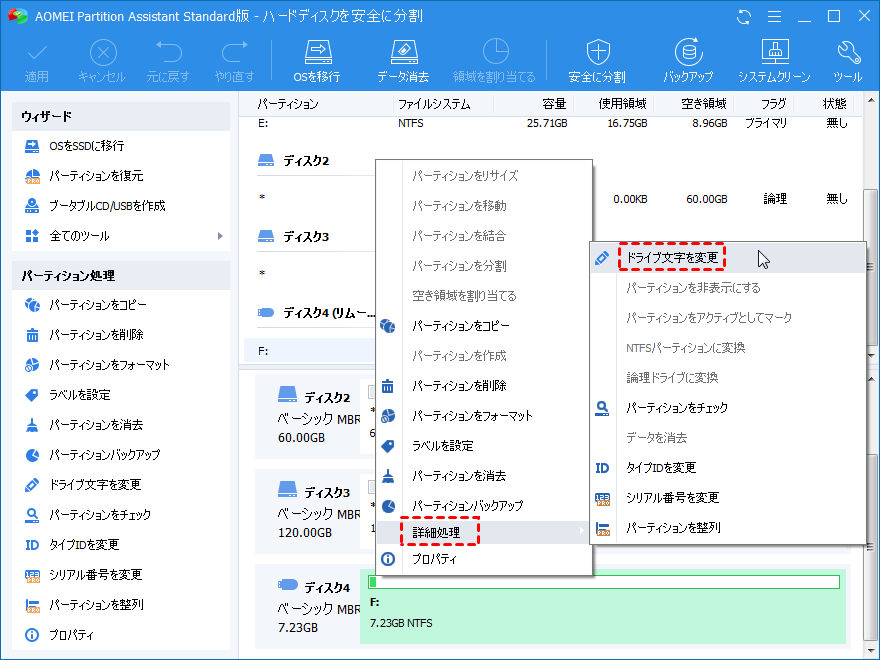Open the ツール wrench menu
Viewport: 880px width, 660px height.
[848, 61]
